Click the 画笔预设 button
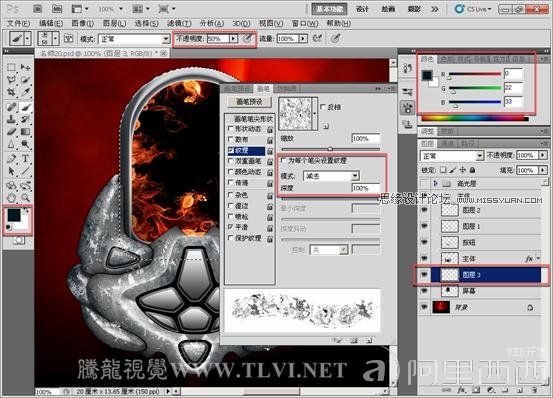Image resolution: width=553 pixels, height=398 pixels. (249, 102)
